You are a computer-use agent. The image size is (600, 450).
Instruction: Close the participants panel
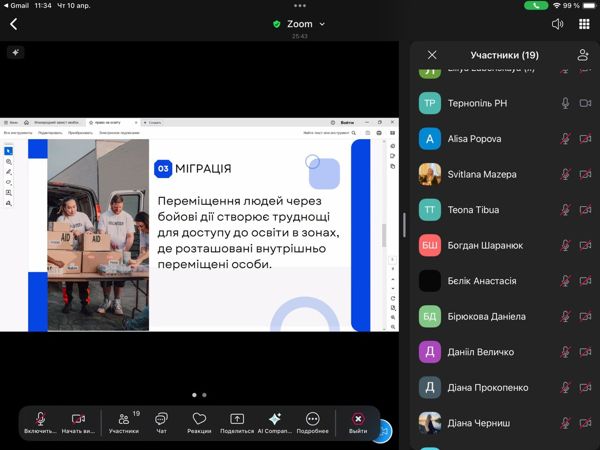[x=432, y=55]
